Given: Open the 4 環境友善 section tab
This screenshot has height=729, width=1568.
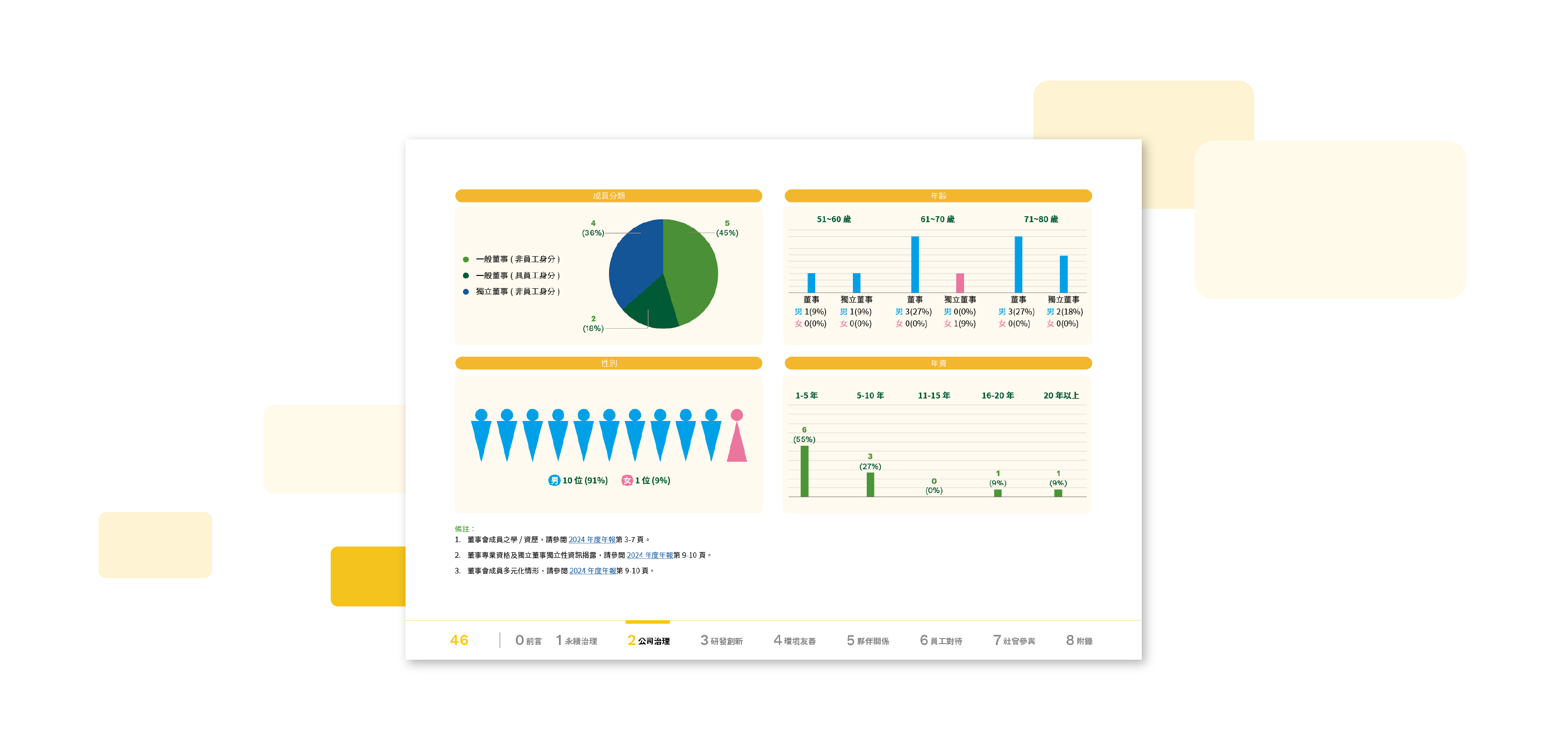Looking at the screenshot, I should pos(795,641).
